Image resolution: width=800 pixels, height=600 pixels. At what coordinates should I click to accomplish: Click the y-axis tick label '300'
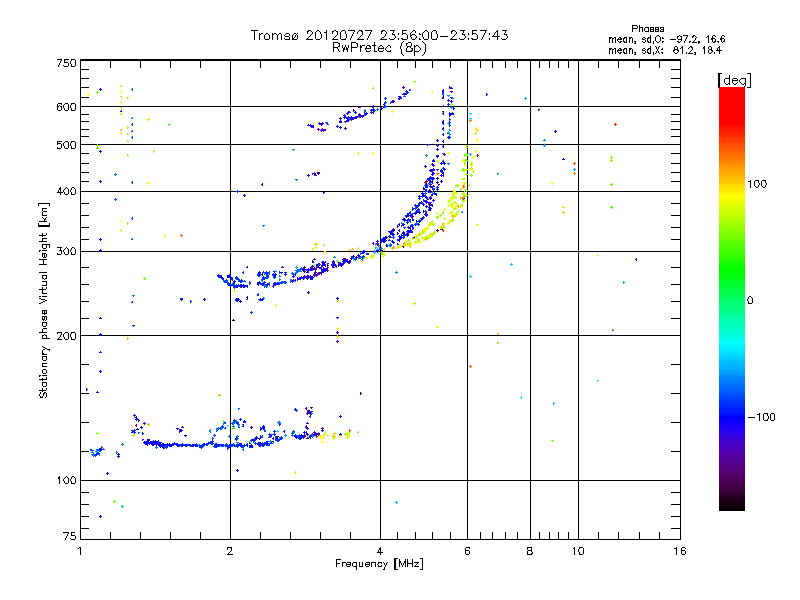pyautogui.click(x=66, y=251)
